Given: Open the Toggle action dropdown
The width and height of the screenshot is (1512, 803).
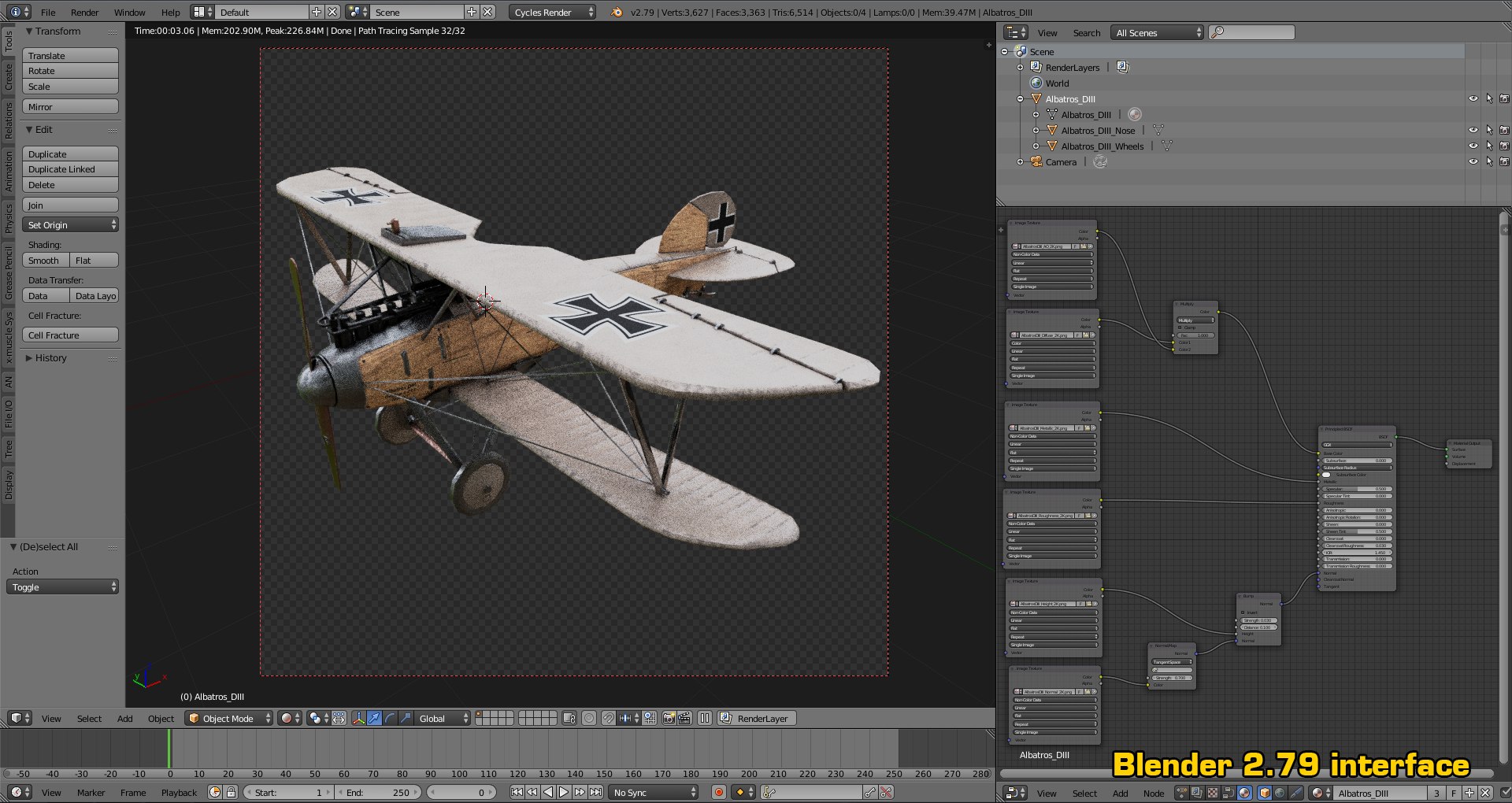Looking at the screenshot, I should [x=62, y=587].
